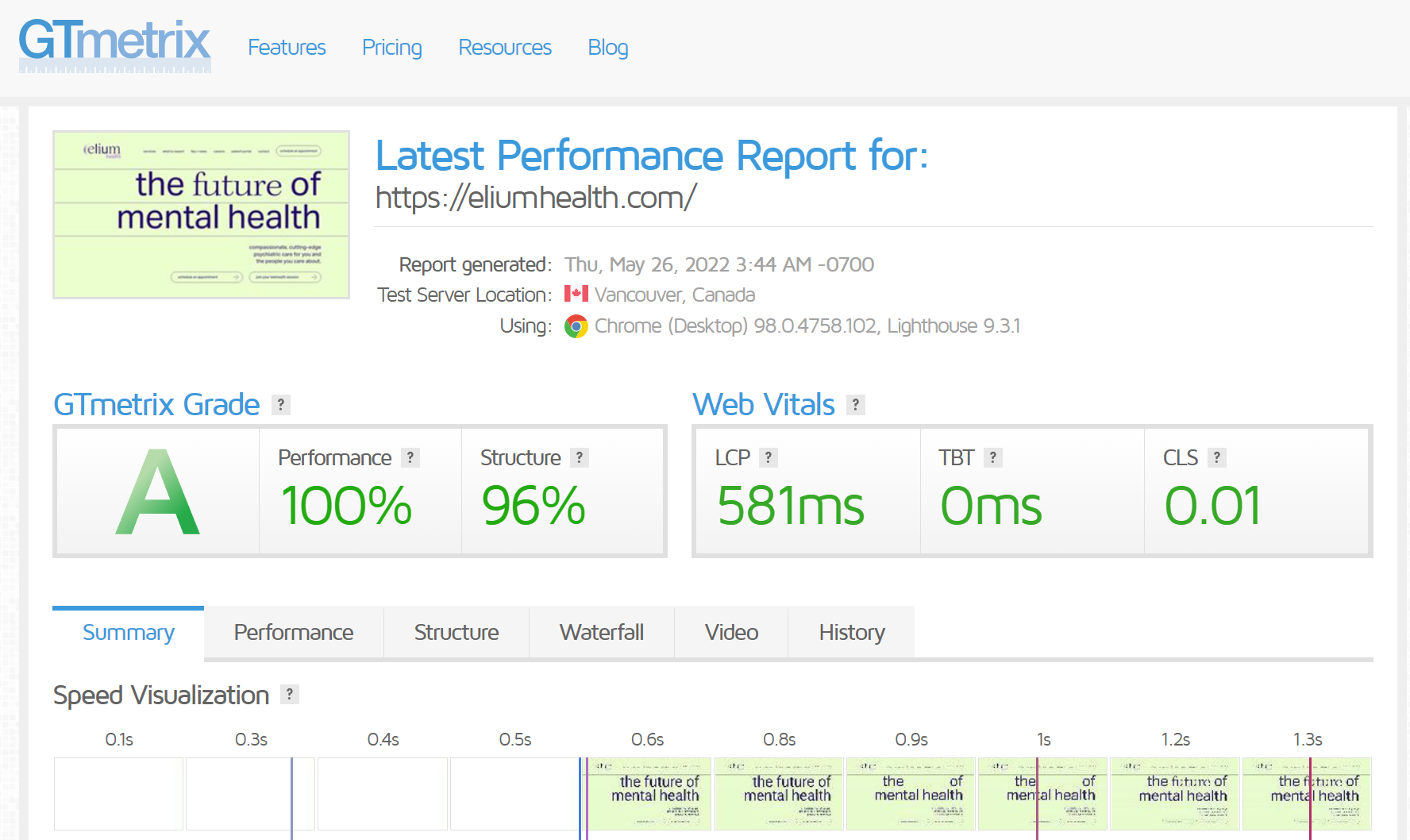Click the 581ms LCP value

coord(791,506)
